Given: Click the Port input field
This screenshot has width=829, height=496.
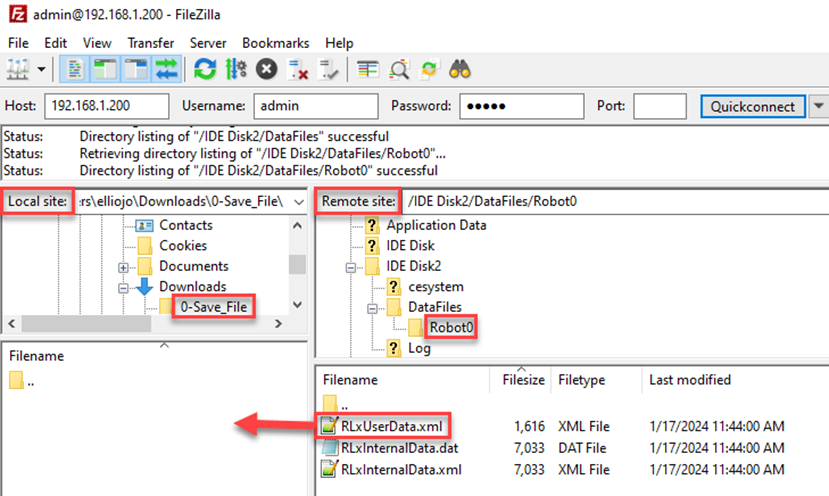Looking at the screenshot, I should click(x=660, y=106).
